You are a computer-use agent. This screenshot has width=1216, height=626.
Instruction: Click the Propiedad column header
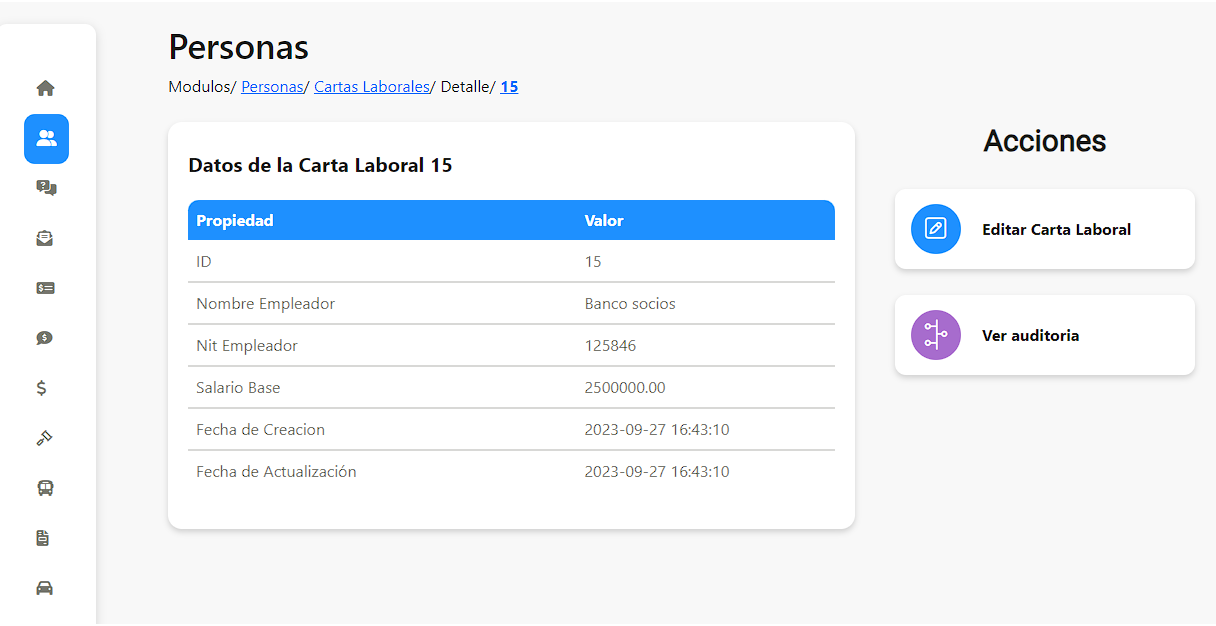tap(235, 220)
